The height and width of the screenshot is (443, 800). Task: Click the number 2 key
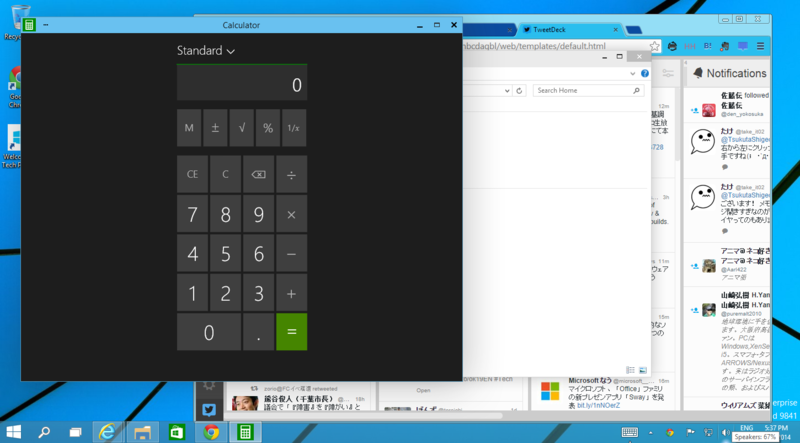[226, 292]
